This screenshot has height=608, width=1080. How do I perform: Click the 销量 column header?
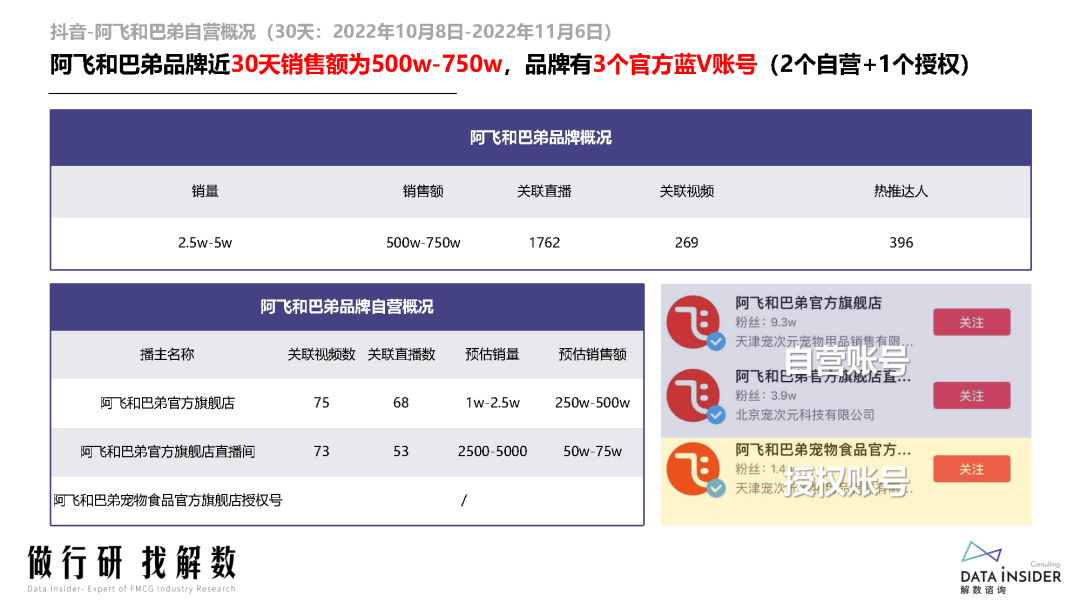click(205, 191)
